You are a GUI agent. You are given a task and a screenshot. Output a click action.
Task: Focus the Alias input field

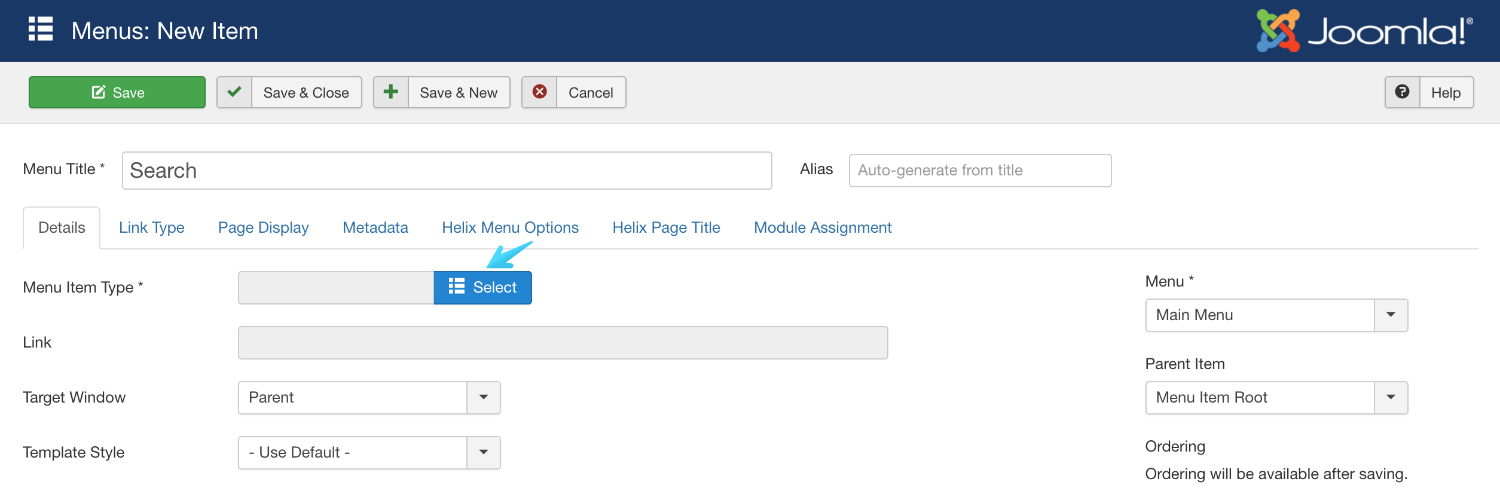click(x=980, y=170)
